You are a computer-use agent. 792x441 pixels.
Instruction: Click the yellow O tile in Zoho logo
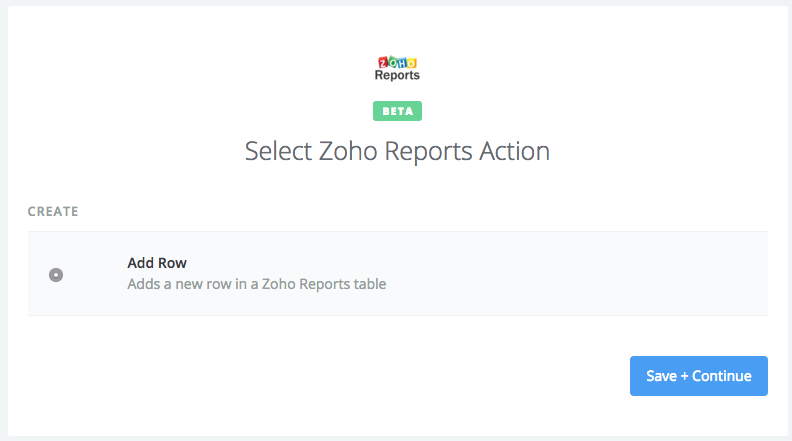(x=412, y=62)
